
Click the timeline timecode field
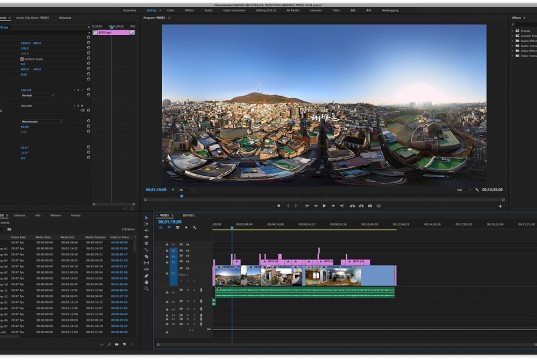coord(170,222)
